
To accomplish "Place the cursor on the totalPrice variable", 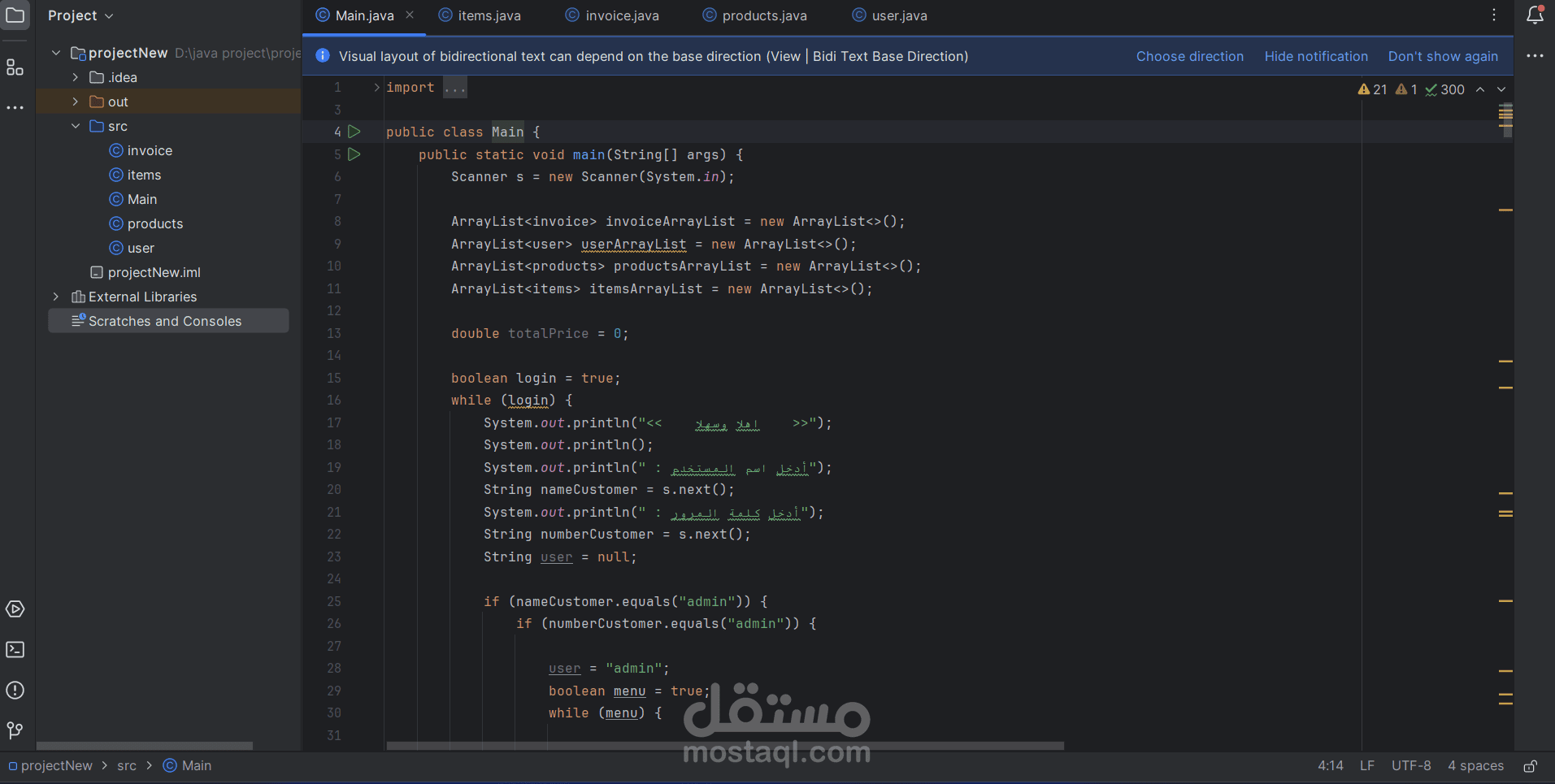I will tap(548, 333).
